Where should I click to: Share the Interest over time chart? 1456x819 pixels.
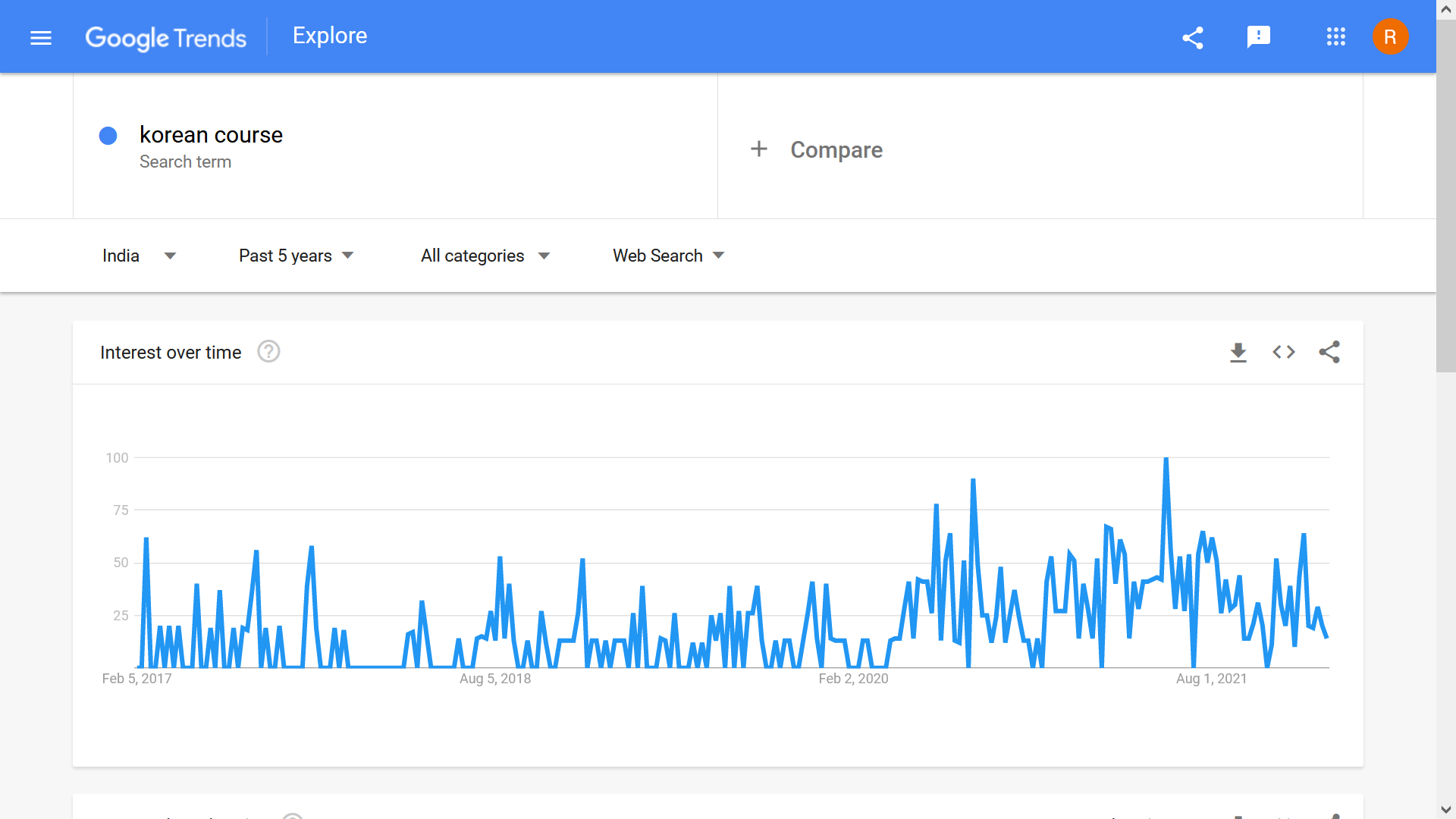click(x=1329, y=352)
